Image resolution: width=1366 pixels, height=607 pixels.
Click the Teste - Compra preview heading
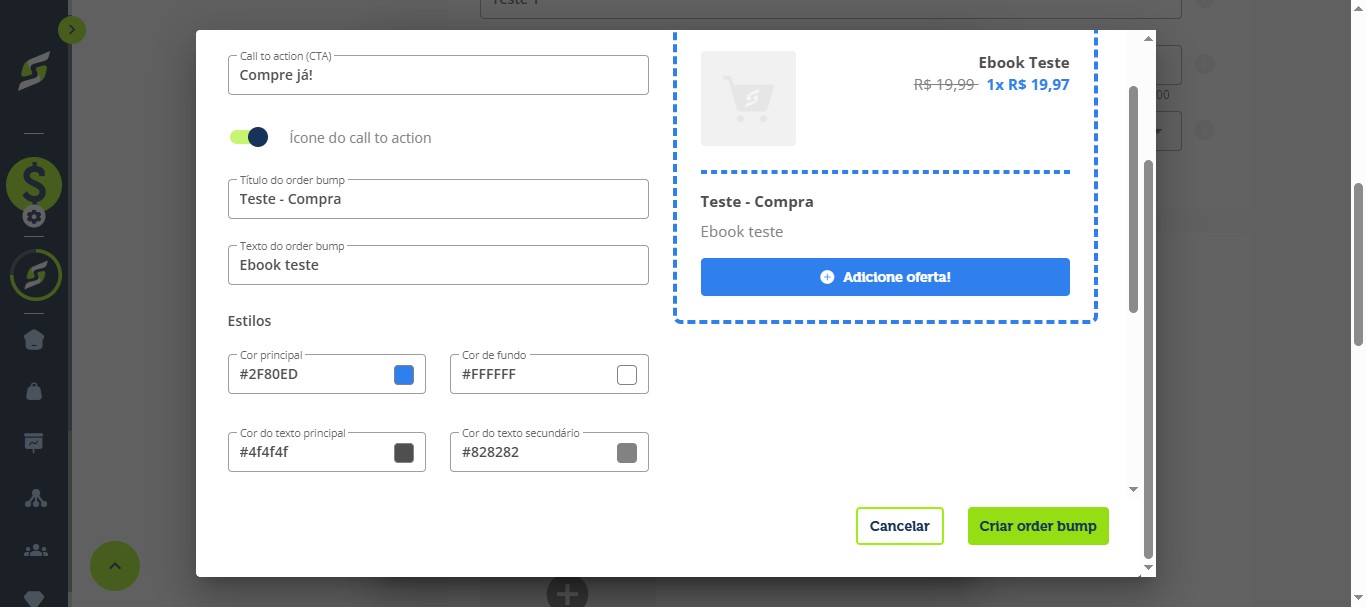[x=757, y=202]
